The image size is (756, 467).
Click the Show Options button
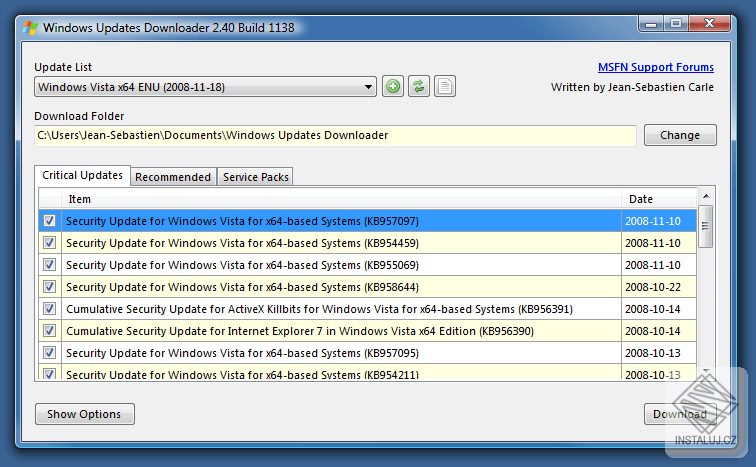(84, 414)
